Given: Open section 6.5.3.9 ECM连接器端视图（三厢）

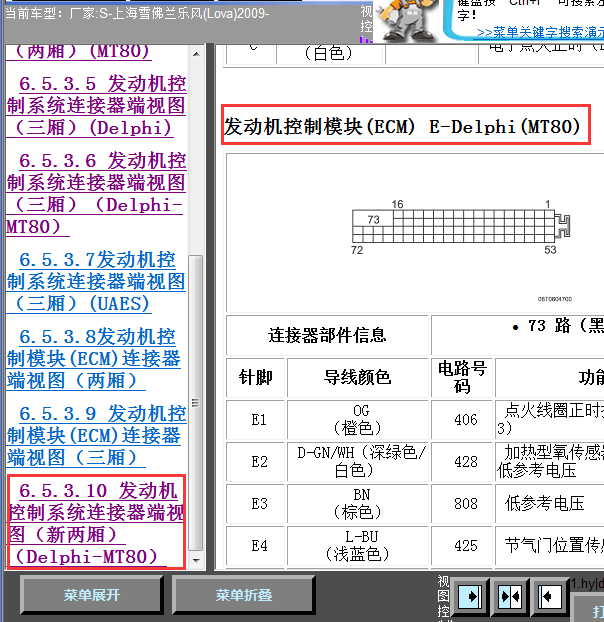Looking at the screenshot, I should pos(96,436).
